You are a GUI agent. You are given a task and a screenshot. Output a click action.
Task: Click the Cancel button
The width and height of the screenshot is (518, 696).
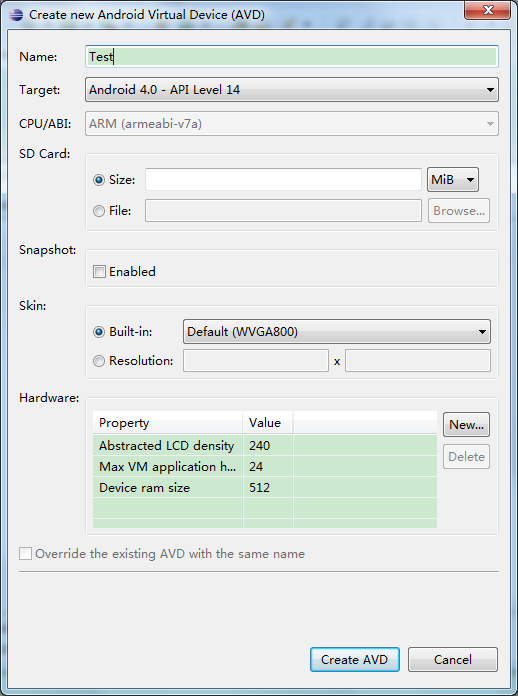click(x=453, y=660)
